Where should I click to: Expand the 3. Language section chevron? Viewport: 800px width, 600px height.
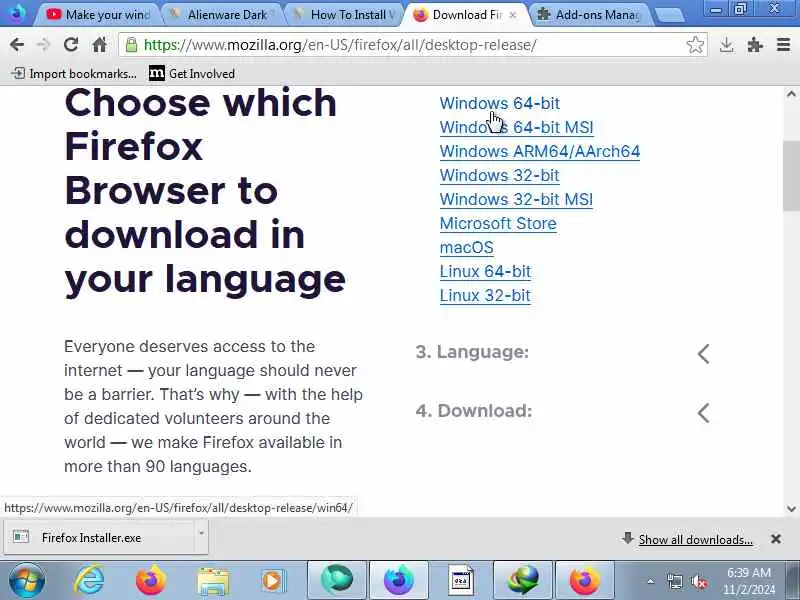tap(704, 354)
